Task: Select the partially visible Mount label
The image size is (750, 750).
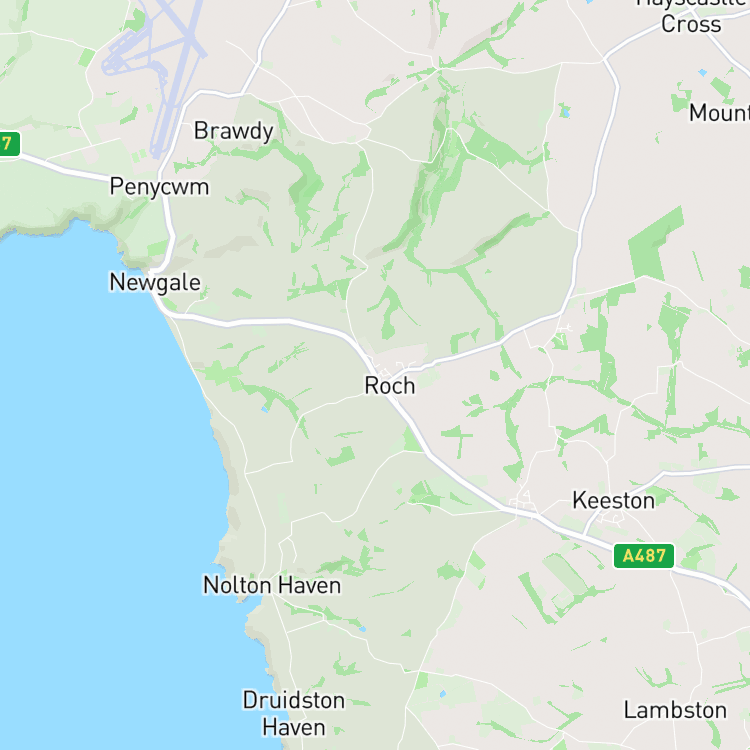Action: 719,113
